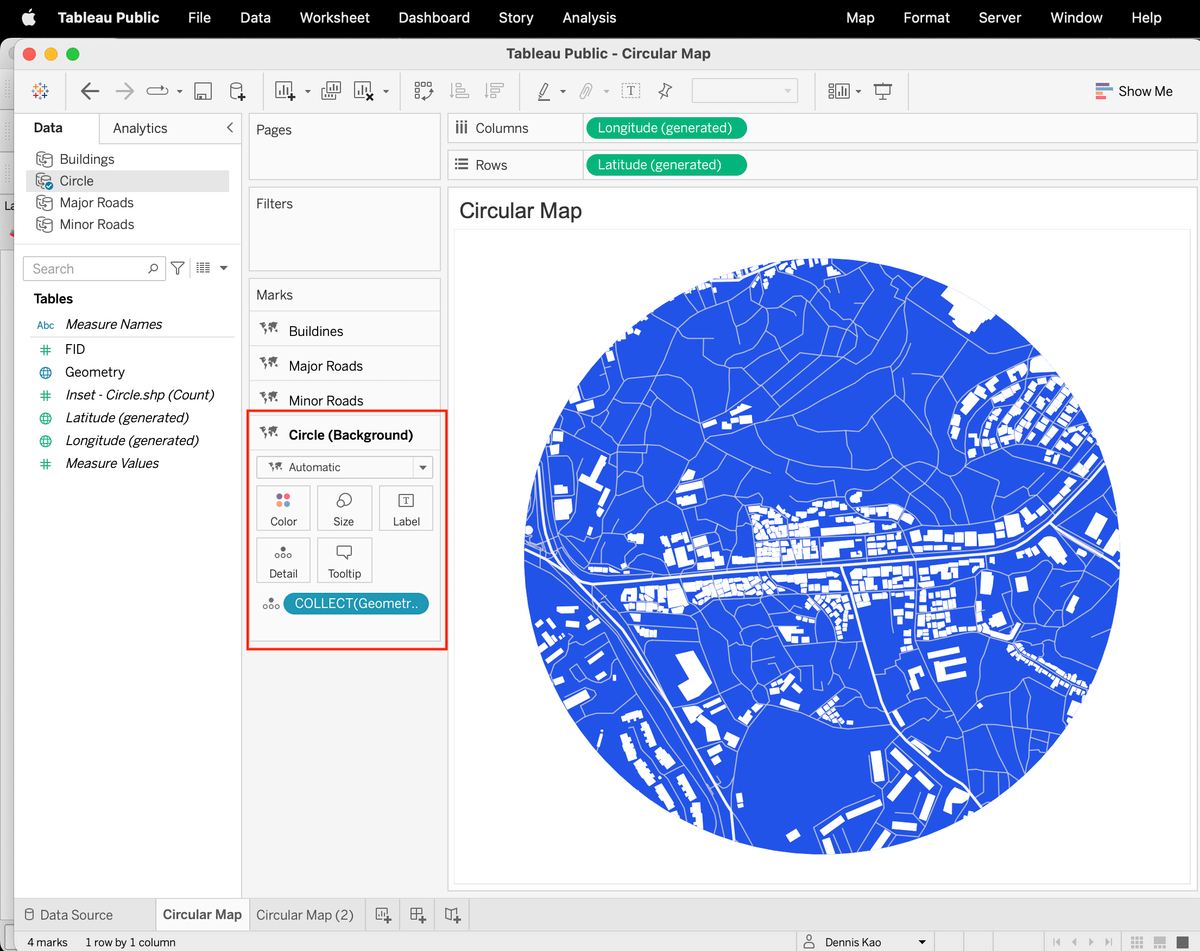
Task: Open the Story menu
Action: pos(516,17)
